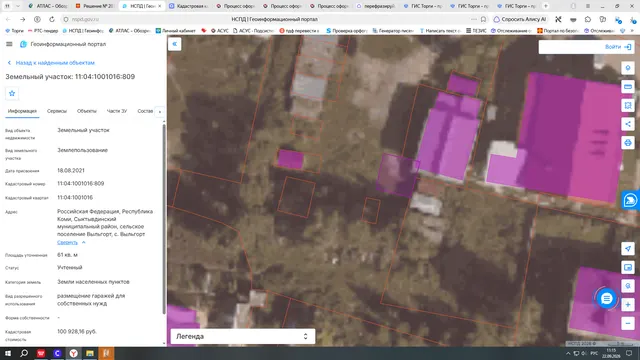Open the map layers panel icon
This screenshot has width=640, height=360.
coord(628,267)
